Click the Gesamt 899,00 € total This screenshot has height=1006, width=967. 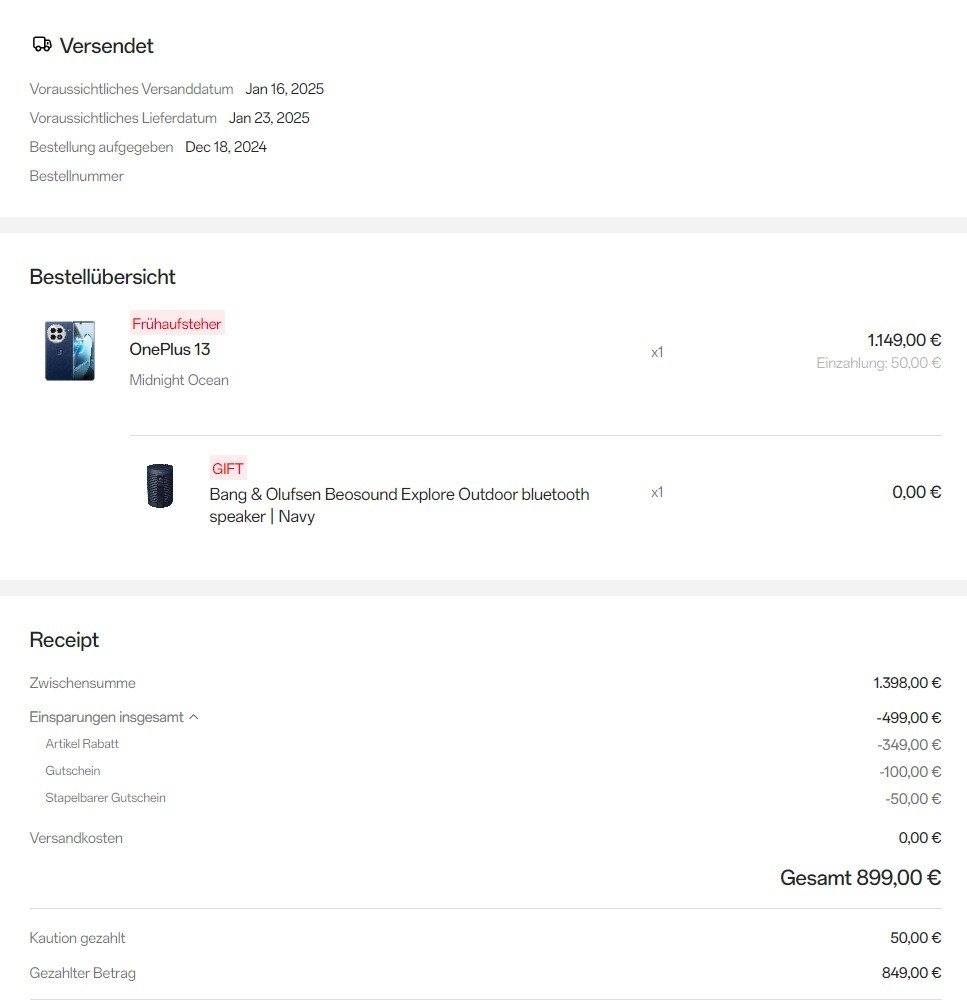click(x=860, y=878)
